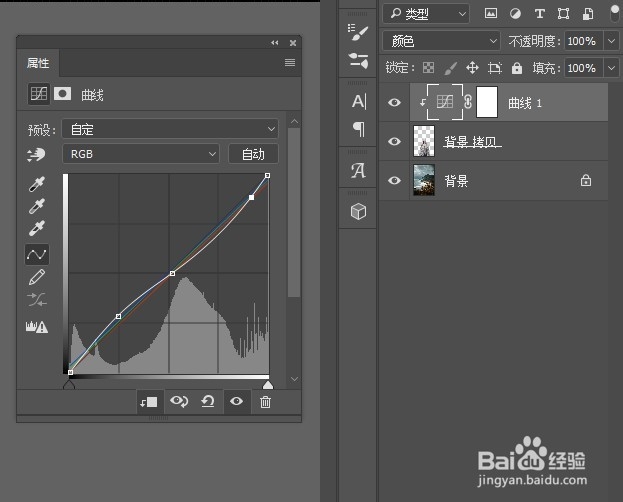Toggle the layer filtering switch
623x502 pixels.
coord(615,14)
